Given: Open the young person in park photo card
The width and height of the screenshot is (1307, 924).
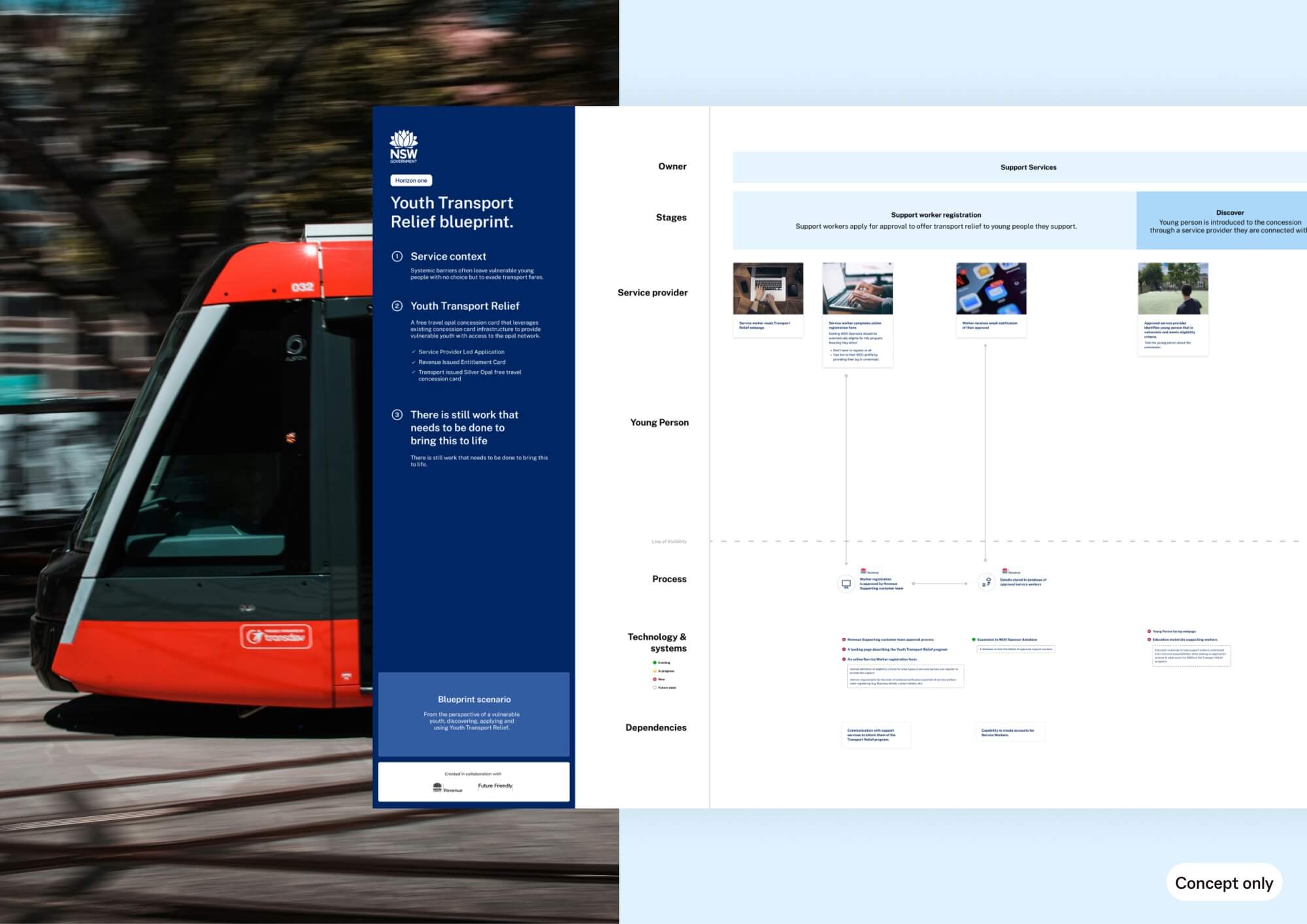Looking at the screenshot, I should [x=1172, y=309].
